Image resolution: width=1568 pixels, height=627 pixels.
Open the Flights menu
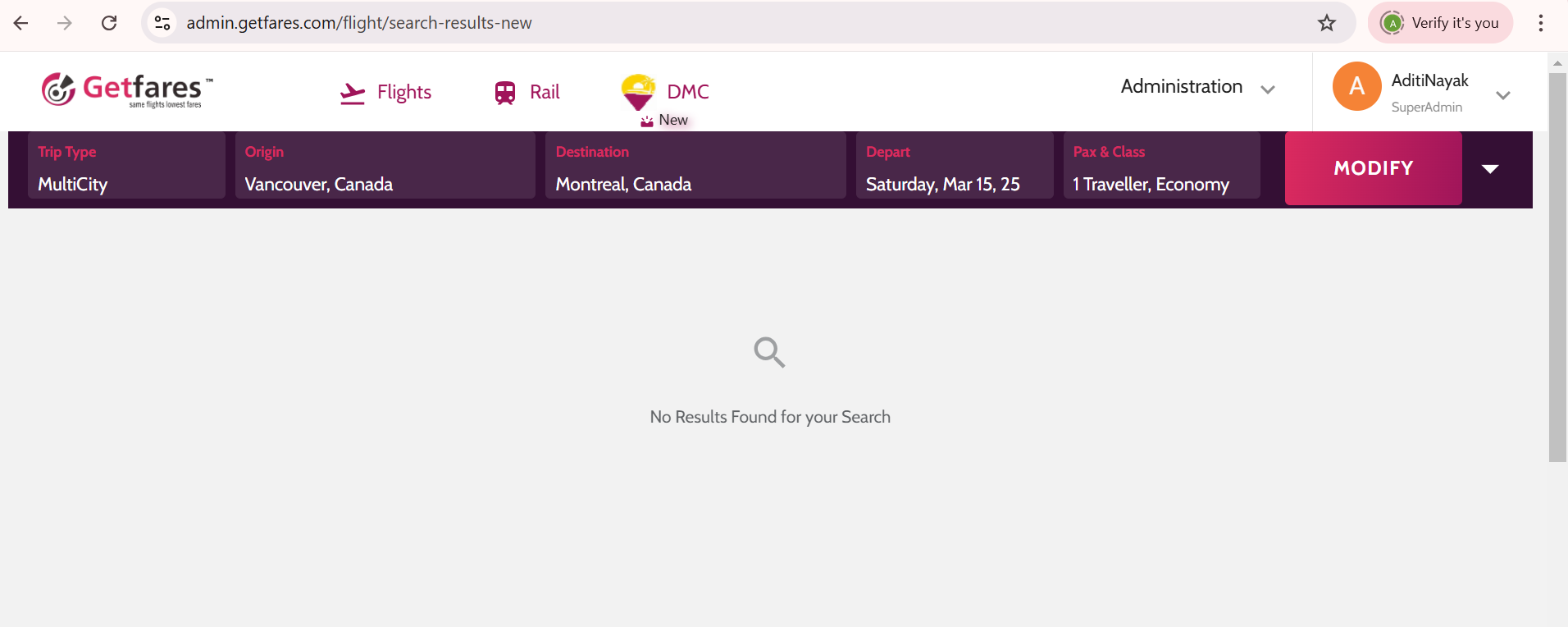point(403,92)
